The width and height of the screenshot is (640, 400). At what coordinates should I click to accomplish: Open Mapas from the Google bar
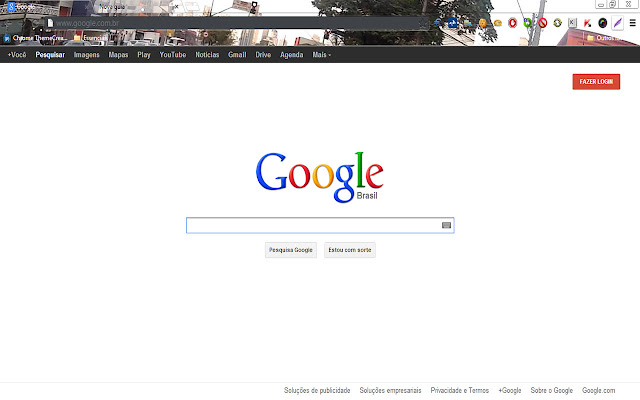tap(118, 55)
